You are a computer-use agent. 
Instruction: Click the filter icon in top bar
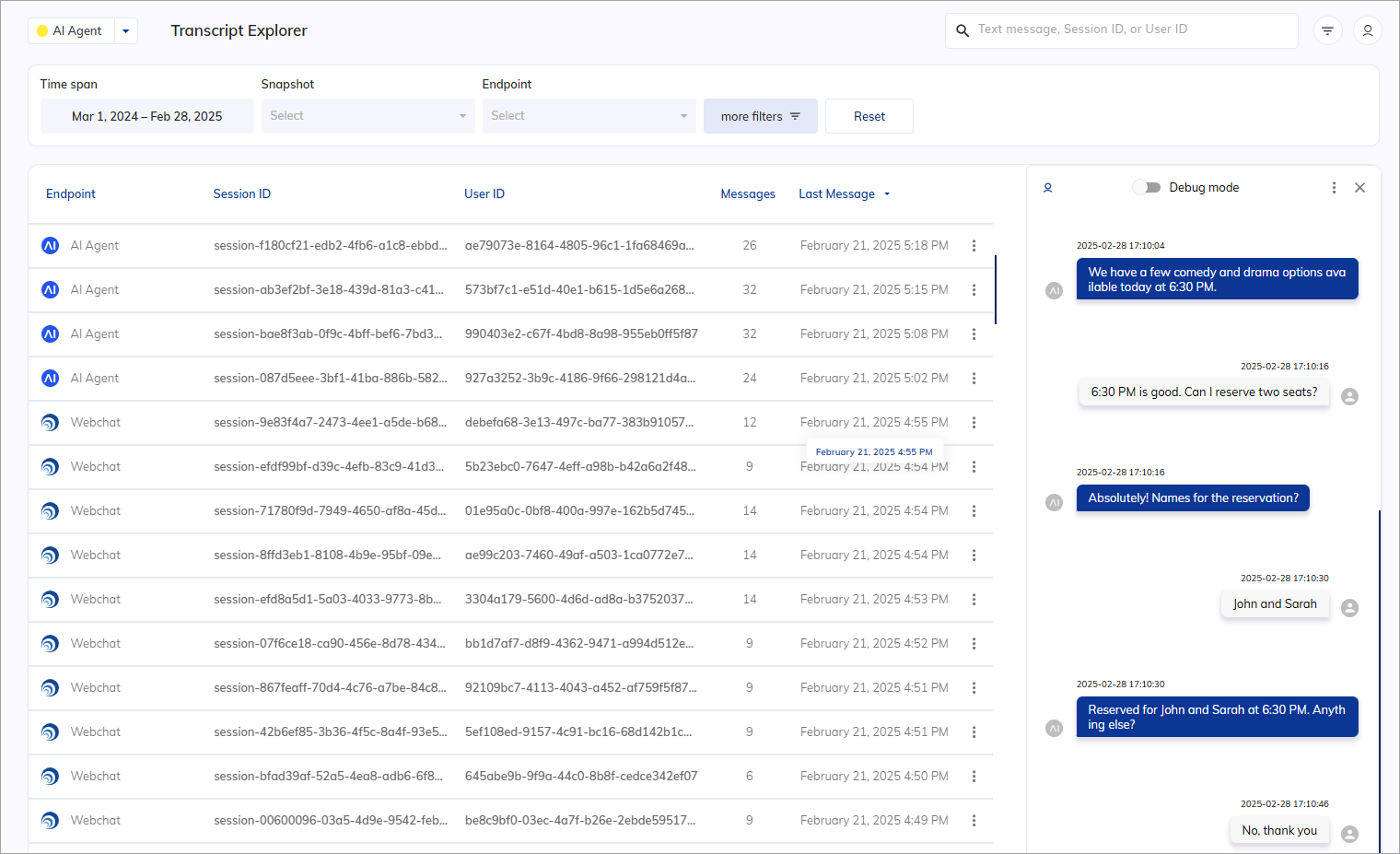1327,30
